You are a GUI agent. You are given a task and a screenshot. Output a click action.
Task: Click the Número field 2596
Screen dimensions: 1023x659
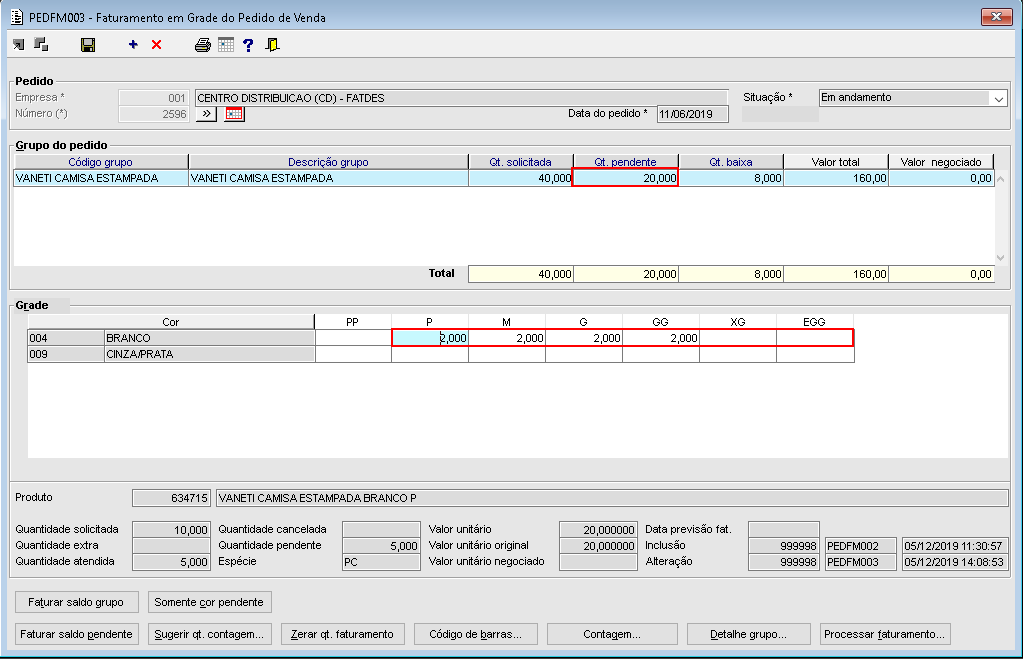[x=154, y=114]
